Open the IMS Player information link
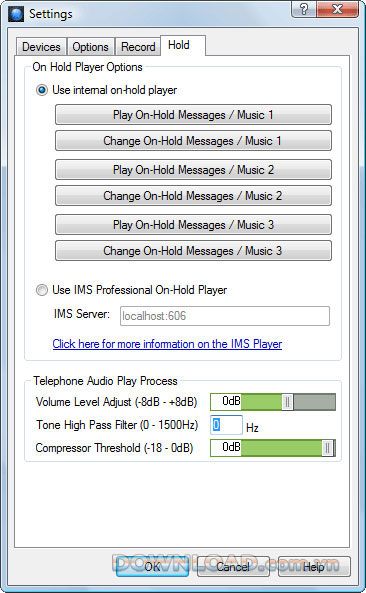 [x=167, y=344]
